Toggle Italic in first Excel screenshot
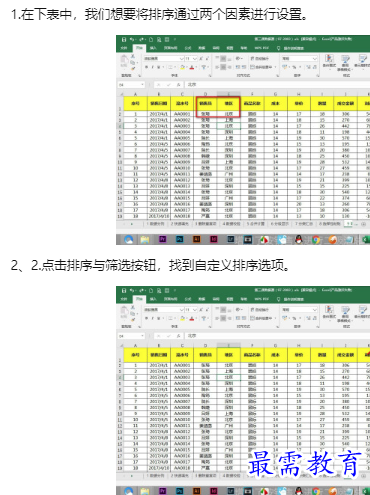370x495 pixels. (152, 67)
